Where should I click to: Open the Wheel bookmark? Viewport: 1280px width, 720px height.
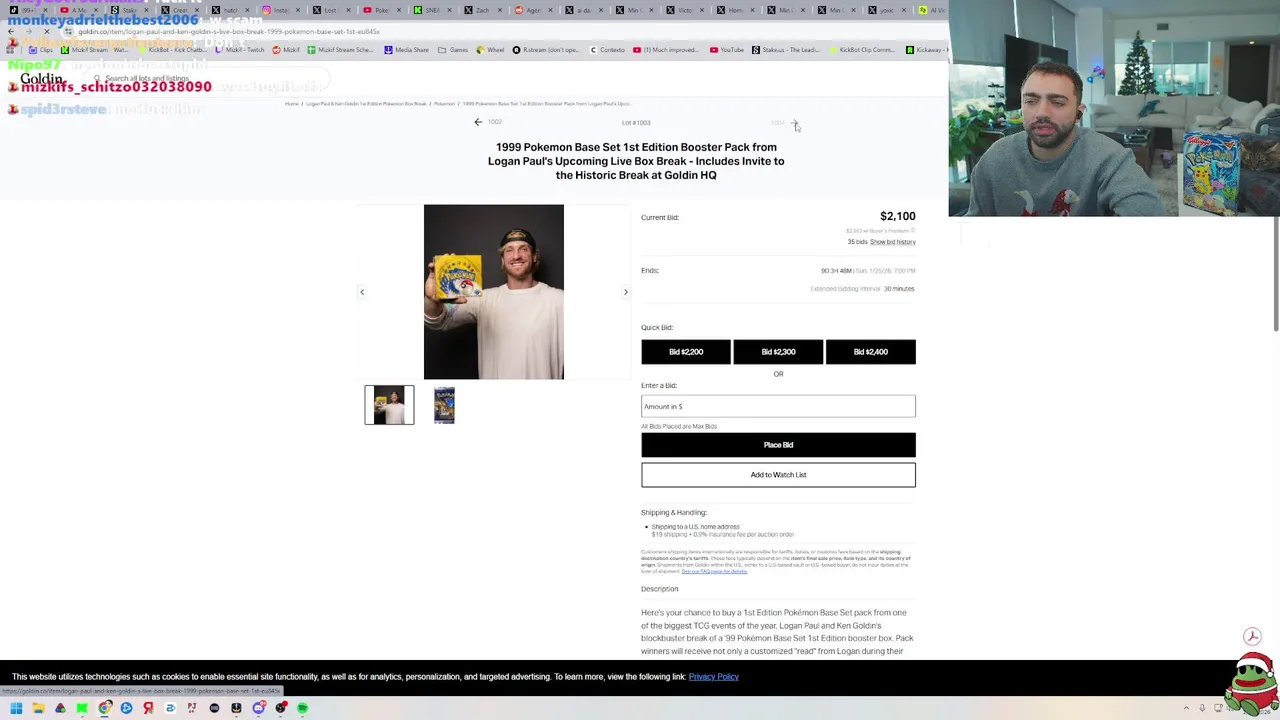[x=490, y=50]
